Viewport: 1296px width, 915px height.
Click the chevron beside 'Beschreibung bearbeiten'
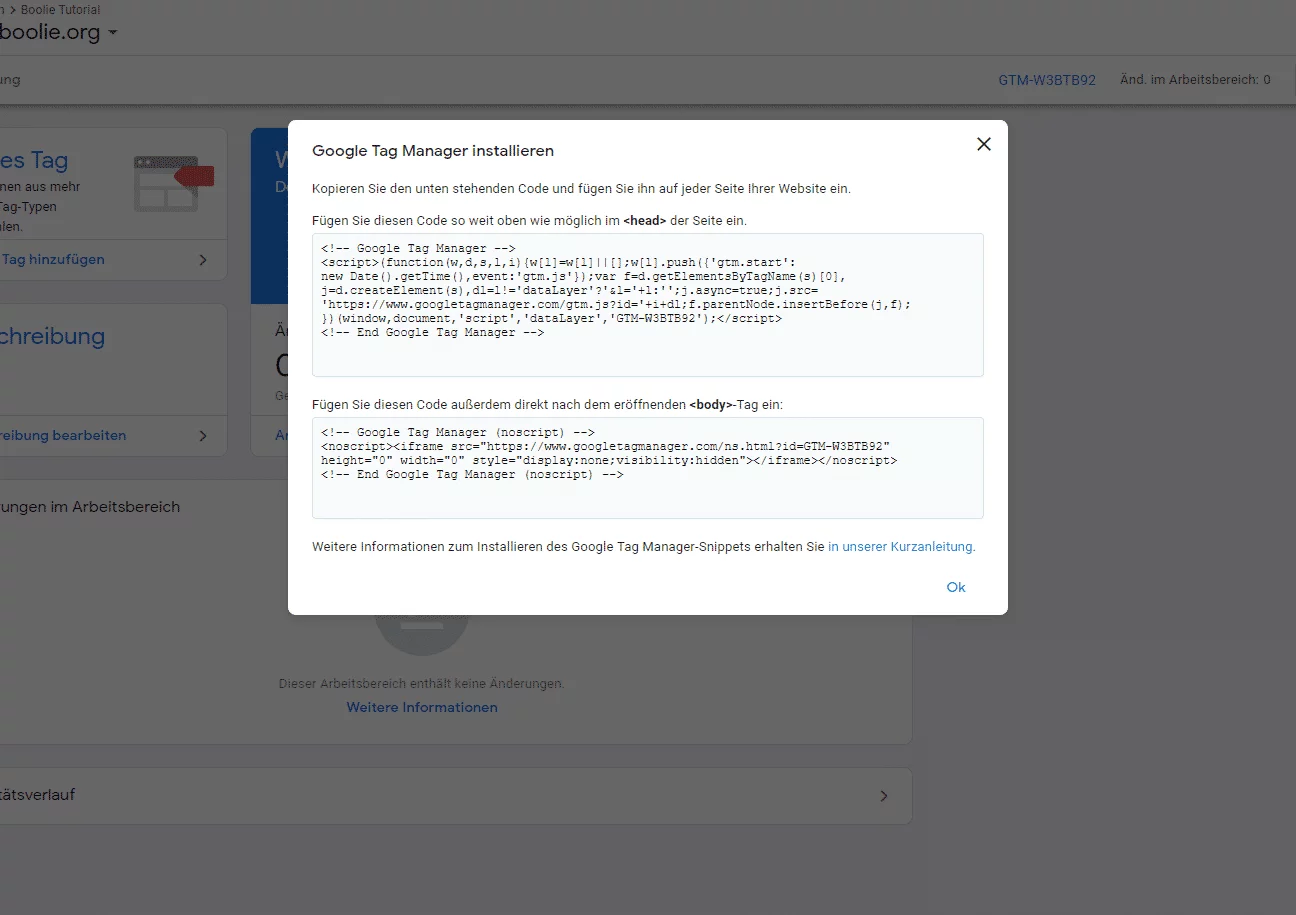pyautogui.click(x=203, y=436)
